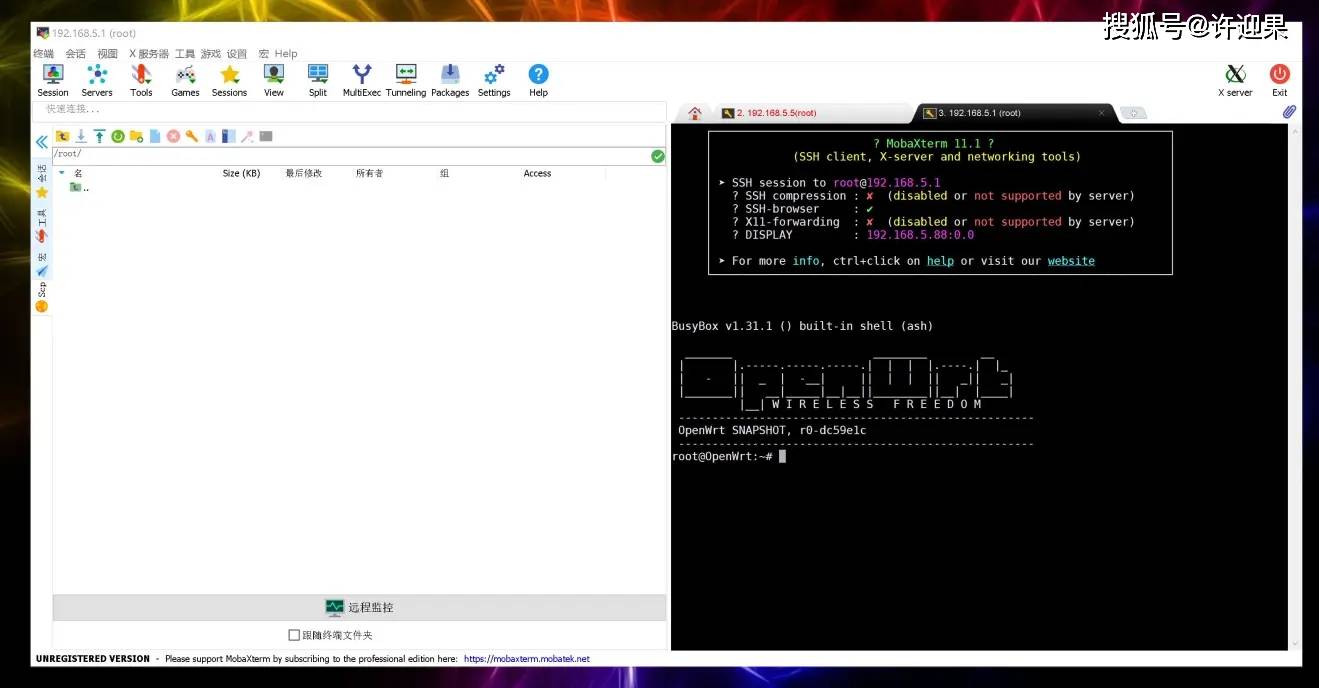Switch to tab 2. 192.168.5.5(root)
Image resolution: width=1319 pixels, height=688 pixels.
[x=813, y=113]
